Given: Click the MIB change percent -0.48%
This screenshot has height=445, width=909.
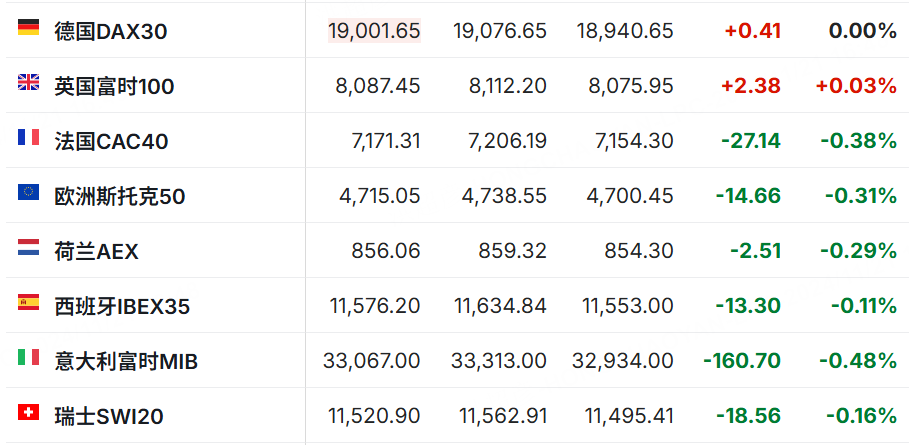Looking at the screenshot, I should [858, 361].
